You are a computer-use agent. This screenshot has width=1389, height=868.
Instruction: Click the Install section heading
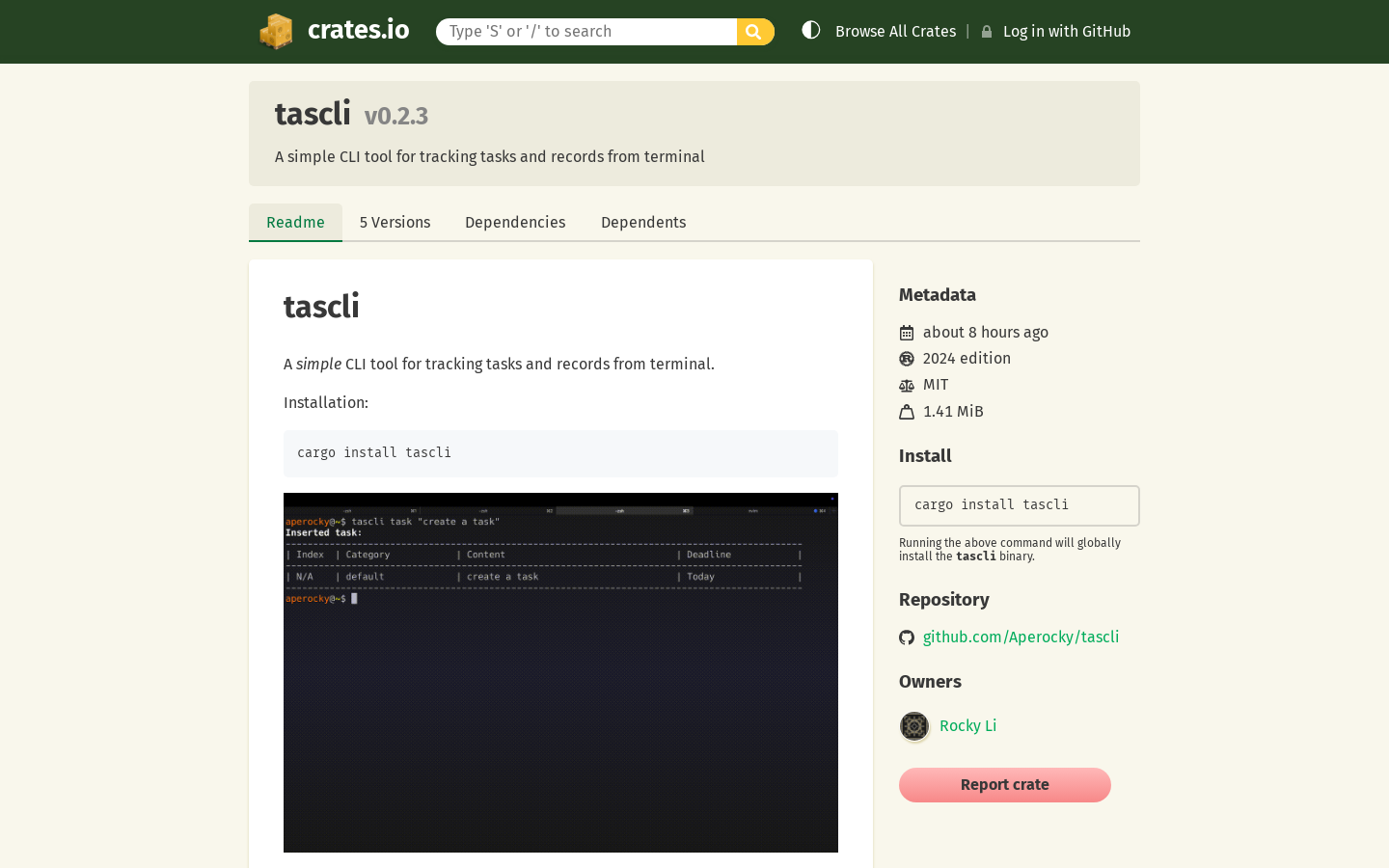(x=925, y=456)
